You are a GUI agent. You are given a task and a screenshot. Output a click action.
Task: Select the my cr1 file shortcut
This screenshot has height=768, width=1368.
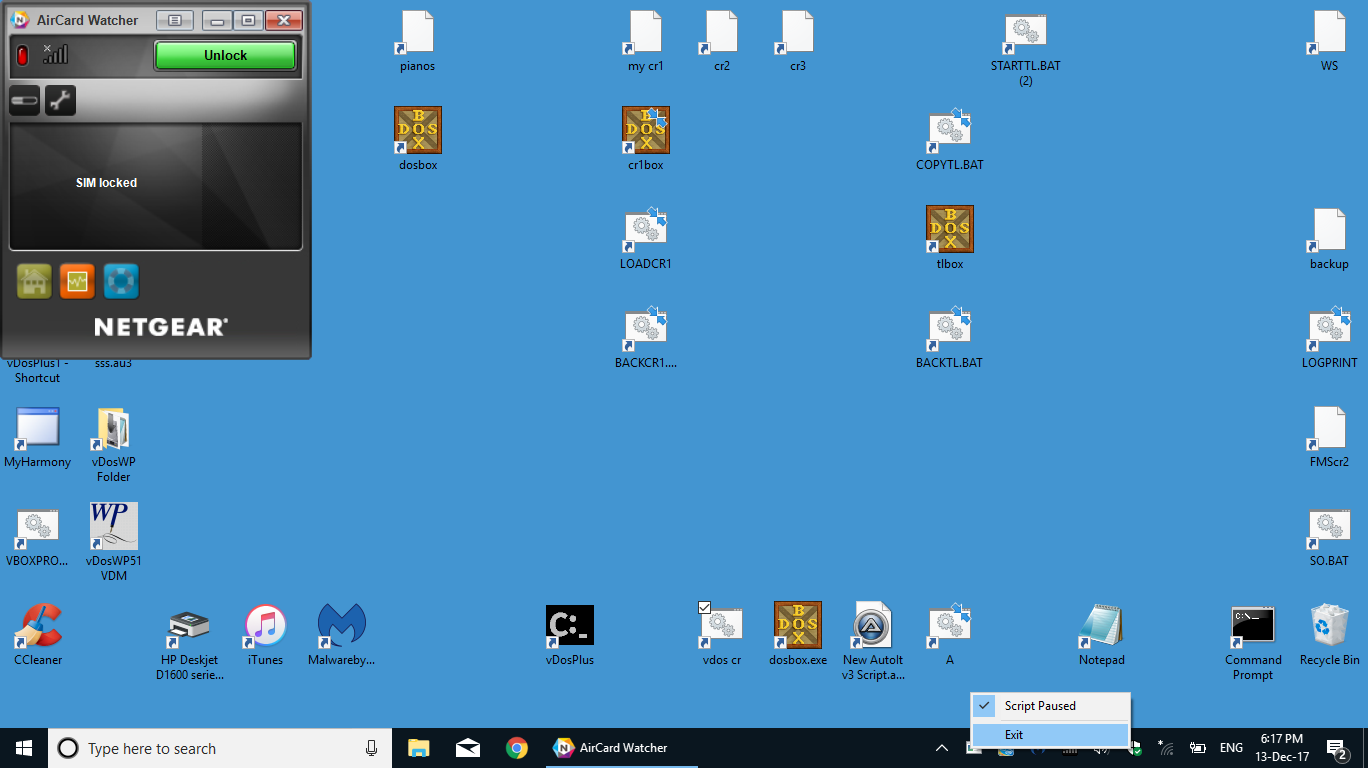[x=646, y=40]
